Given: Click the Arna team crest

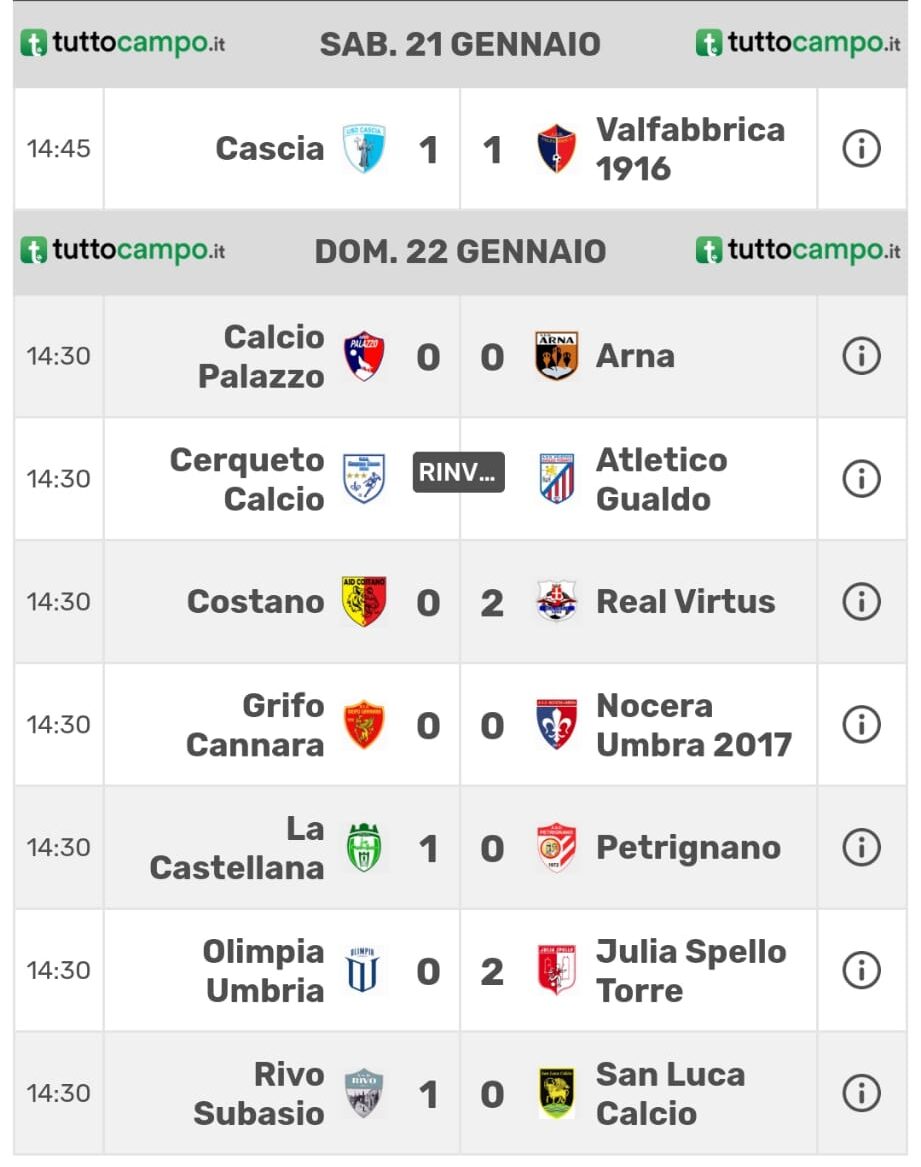Looking at the screenshot, I should pyautogui.click(x=556, y=357).
